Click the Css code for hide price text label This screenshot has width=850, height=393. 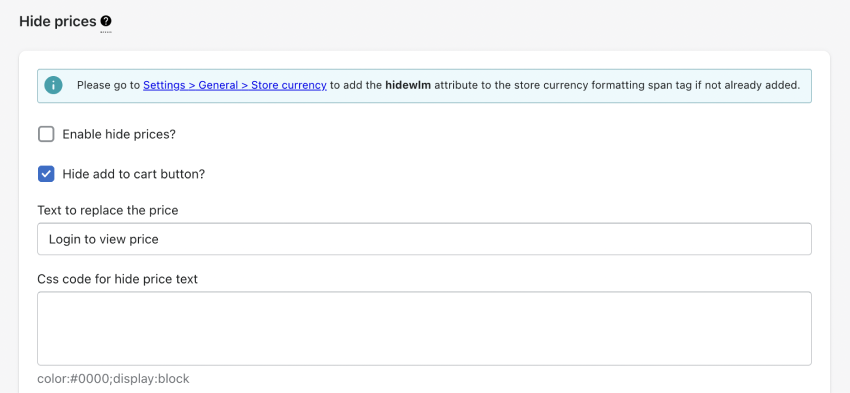click(x=118, y=279)
